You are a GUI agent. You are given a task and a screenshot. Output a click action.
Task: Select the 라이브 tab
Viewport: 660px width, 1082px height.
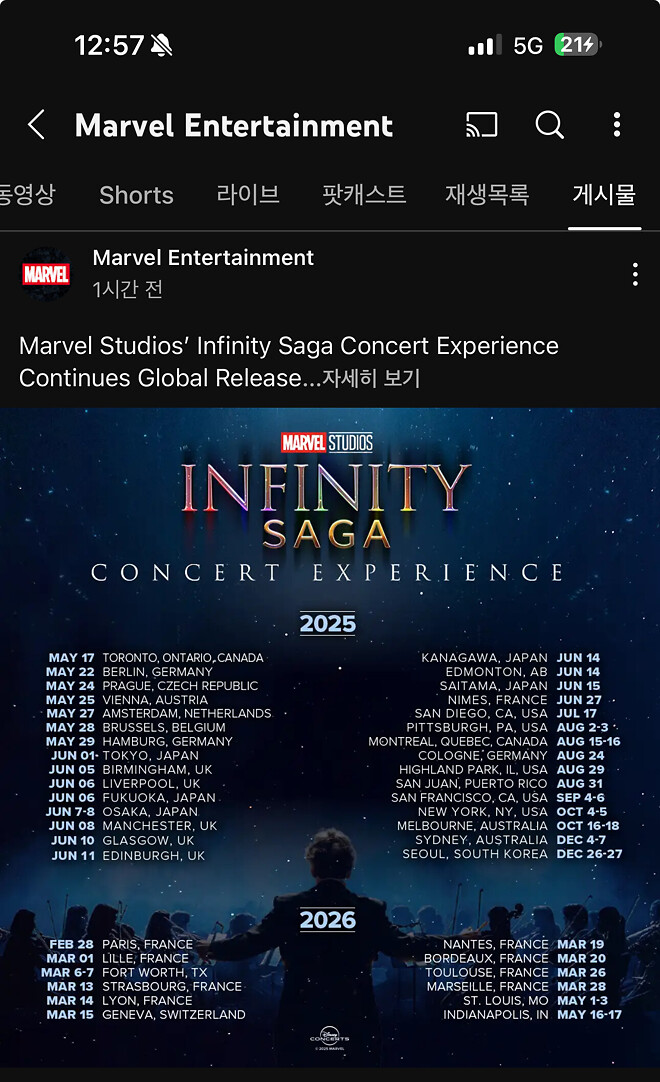247,195
